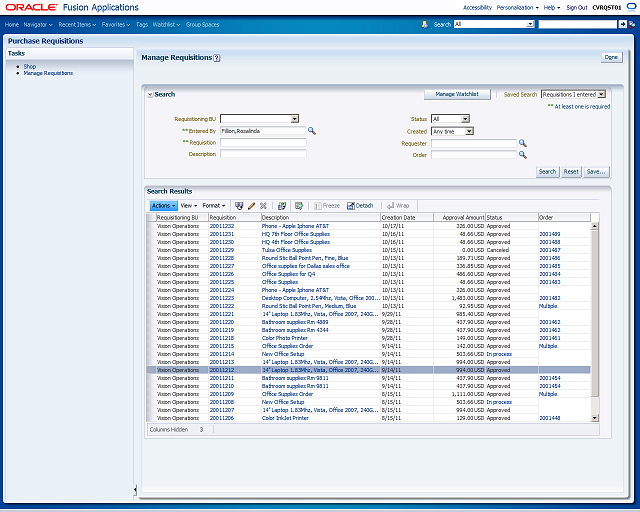Click the Oracle logo icon at top right
Viewport: 640px width, 512px height.
pyautogui.click(x=631, y=7)
